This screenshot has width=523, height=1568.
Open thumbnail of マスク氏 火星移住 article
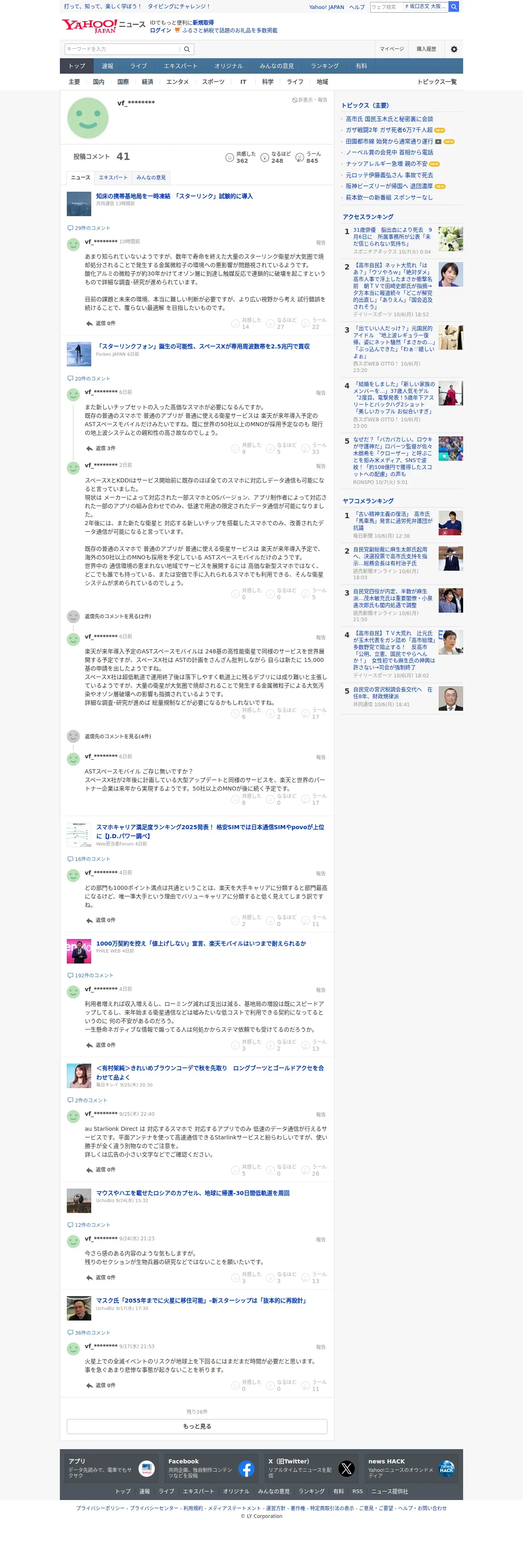pos(79,1308)
